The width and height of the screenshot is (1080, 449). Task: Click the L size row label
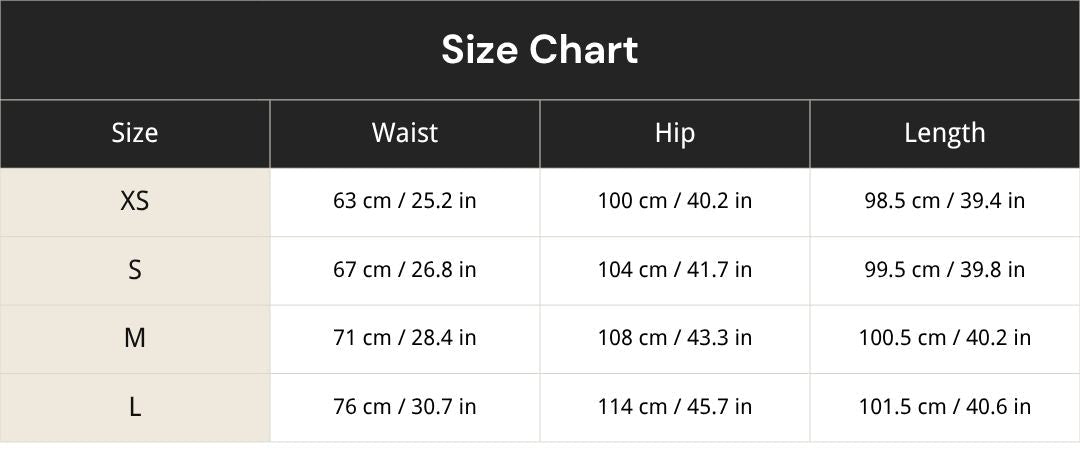tap(135, 408)
